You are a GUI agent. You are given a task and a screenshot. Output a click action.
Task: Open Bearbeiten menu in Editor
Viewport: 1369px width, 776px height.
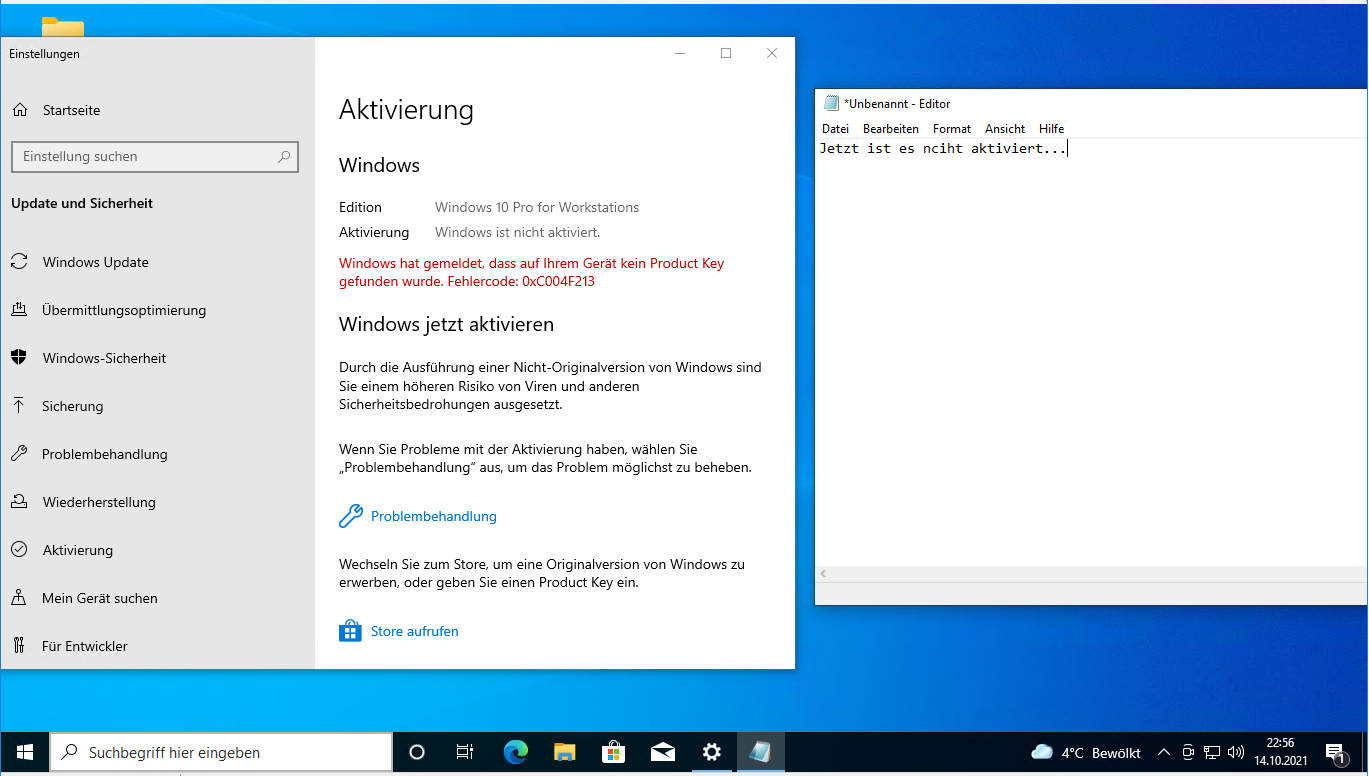[890, 129]
